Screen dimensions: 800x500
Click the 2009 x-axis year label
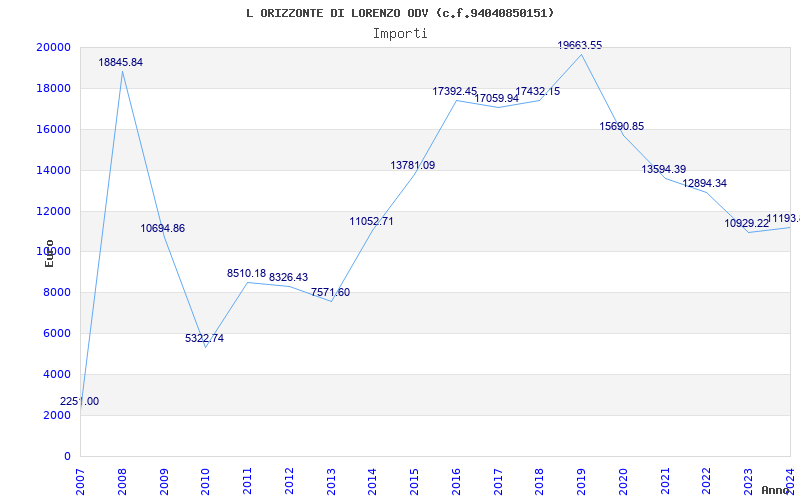point(164,482)
